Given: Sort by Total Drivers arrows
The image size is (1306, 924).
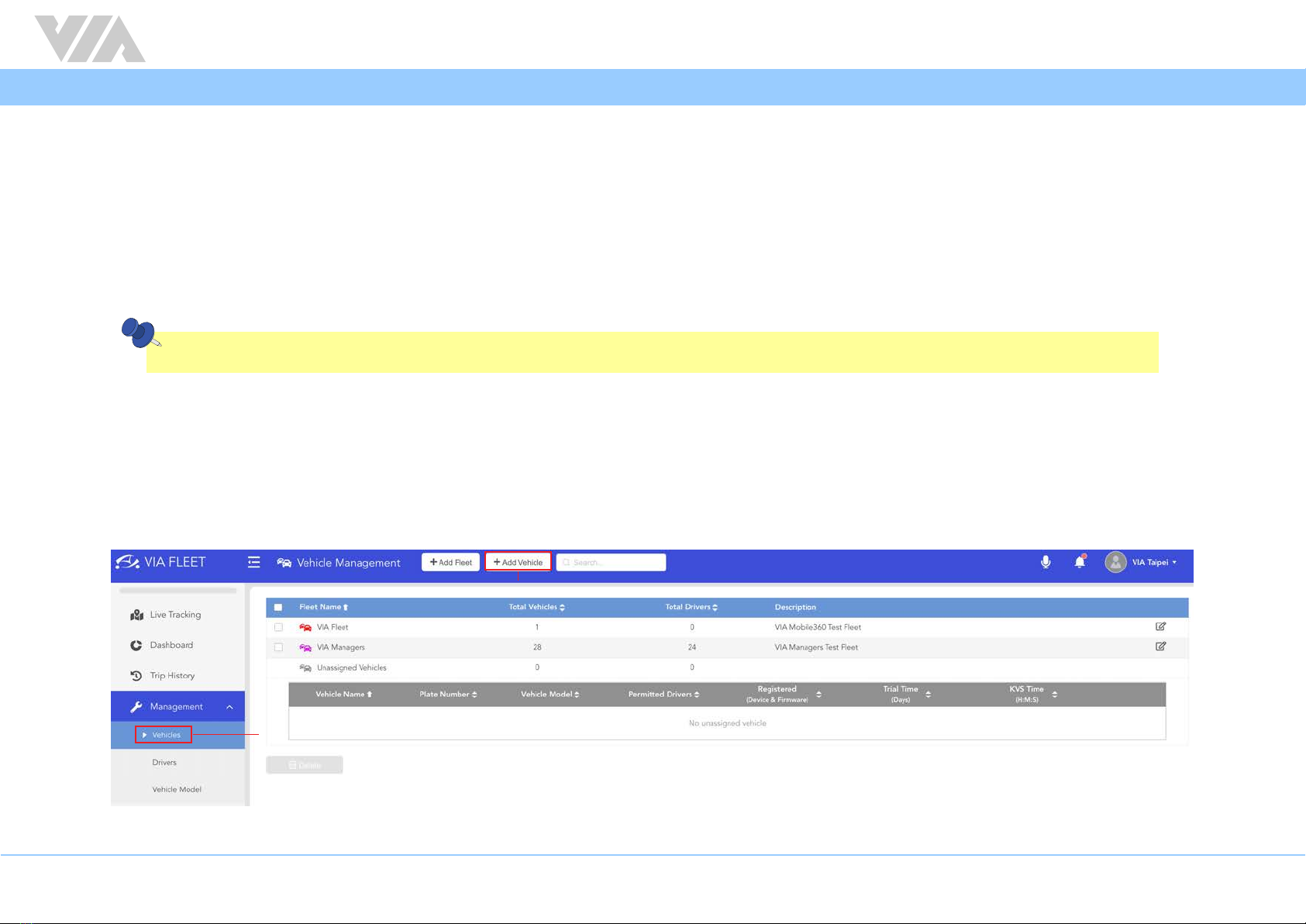Looking at the screenshot, I should coord(715,607).
